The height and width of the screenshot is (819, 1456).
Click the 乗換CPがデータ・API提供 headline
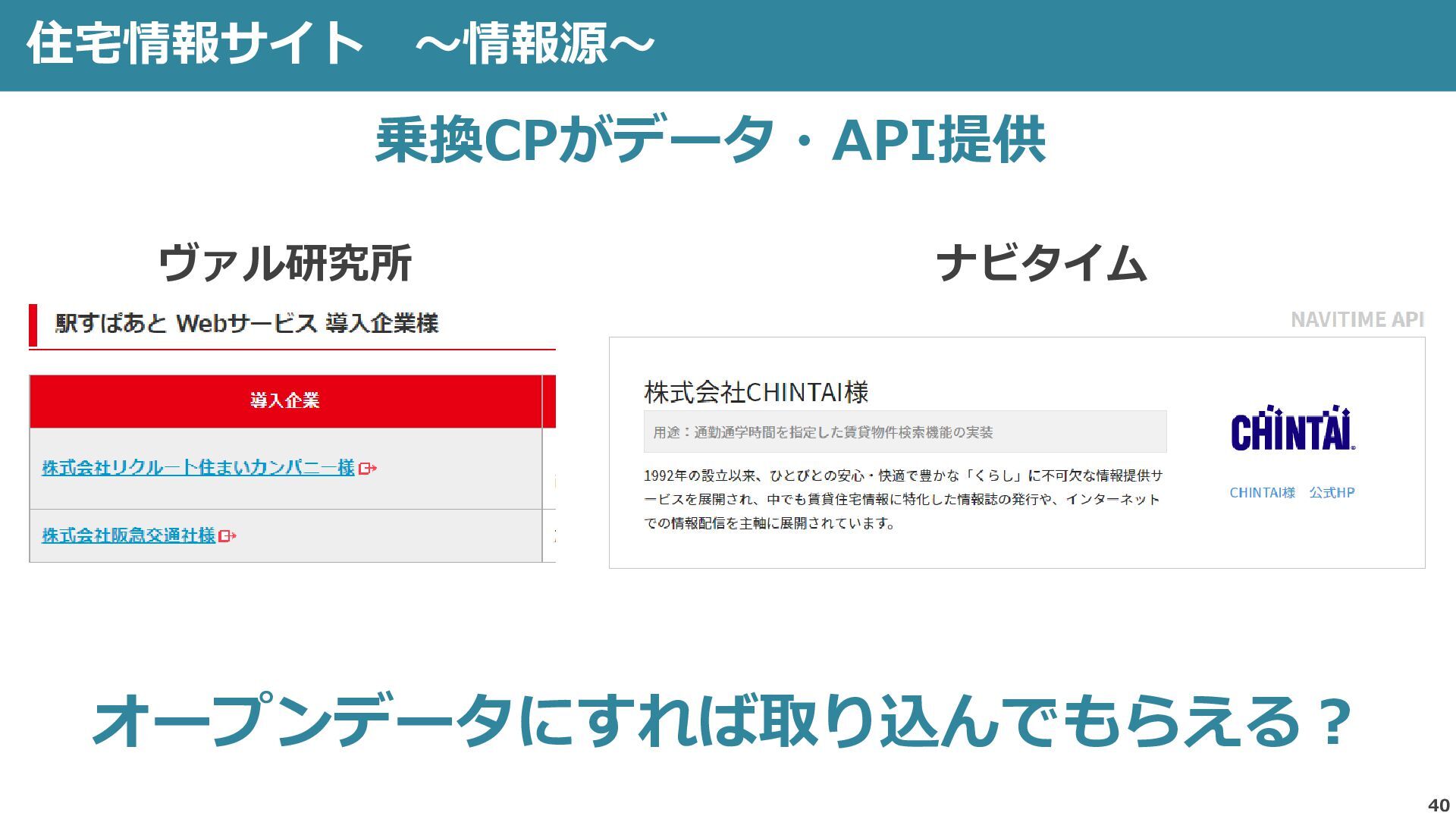[x=711, y=140]
